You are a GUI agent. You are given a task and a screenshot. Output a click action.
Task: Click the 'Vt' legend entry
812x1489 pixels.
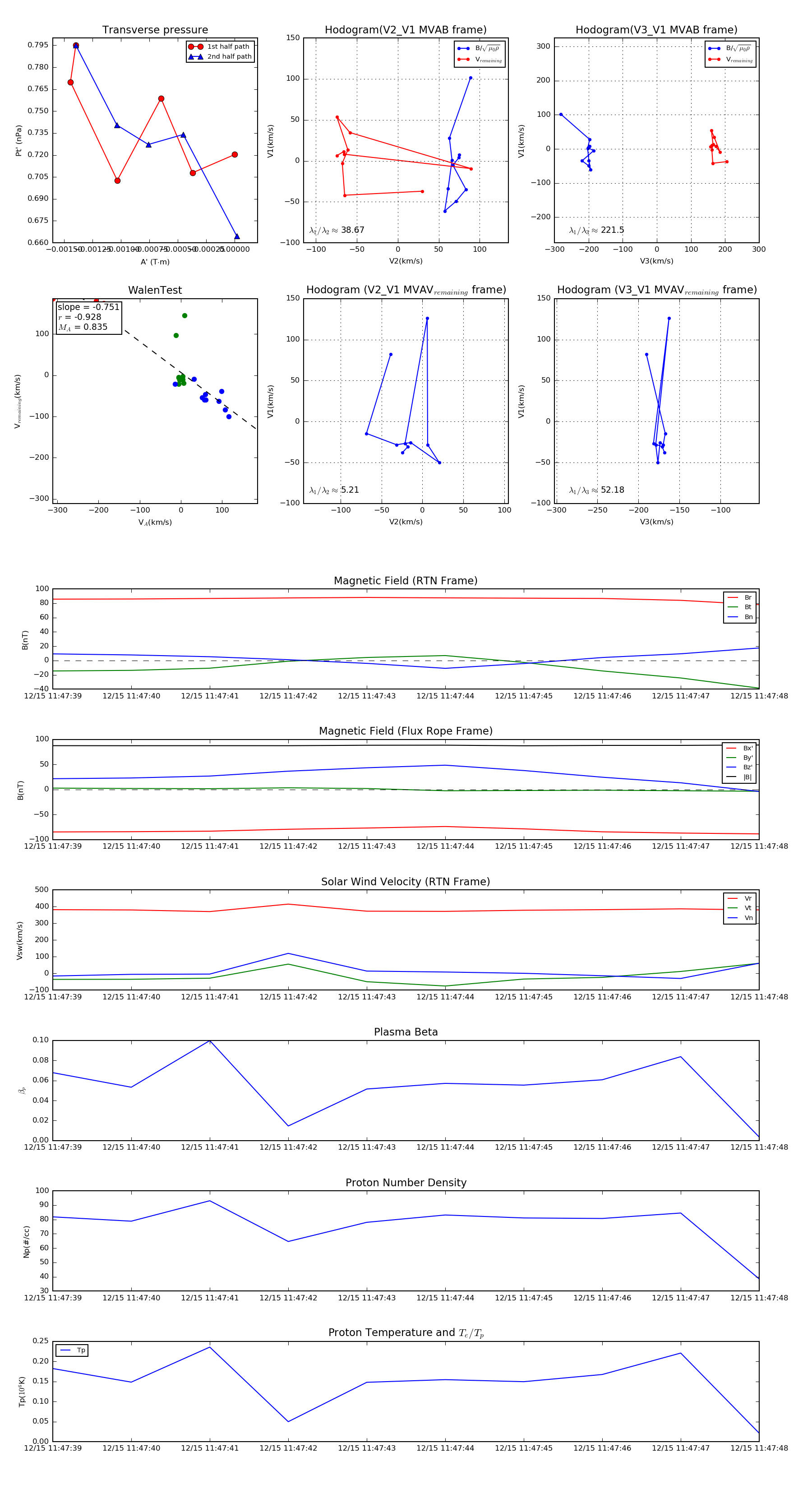coord(740,908)
